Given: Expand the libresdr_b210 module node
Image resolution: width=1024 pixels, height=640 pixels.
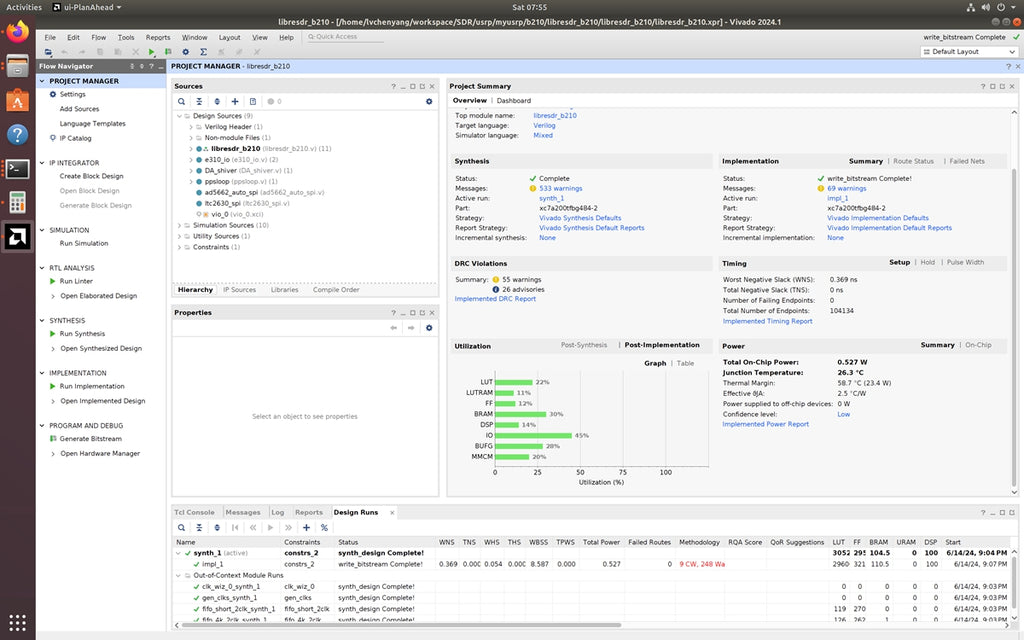Looking at the screenshot, I should coord(191,149).
